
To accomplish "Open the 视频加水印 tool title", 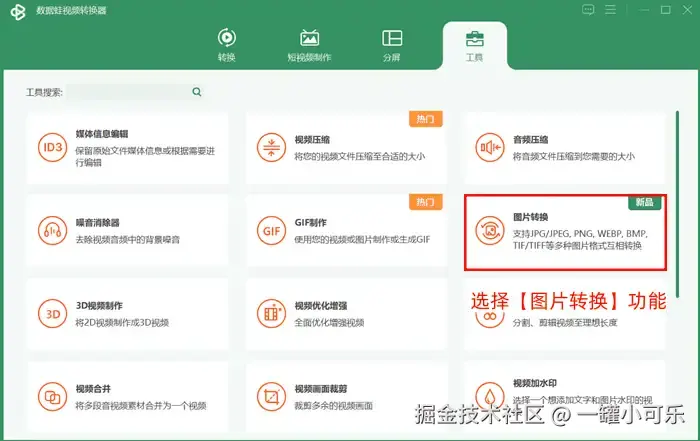I will 535,383.
